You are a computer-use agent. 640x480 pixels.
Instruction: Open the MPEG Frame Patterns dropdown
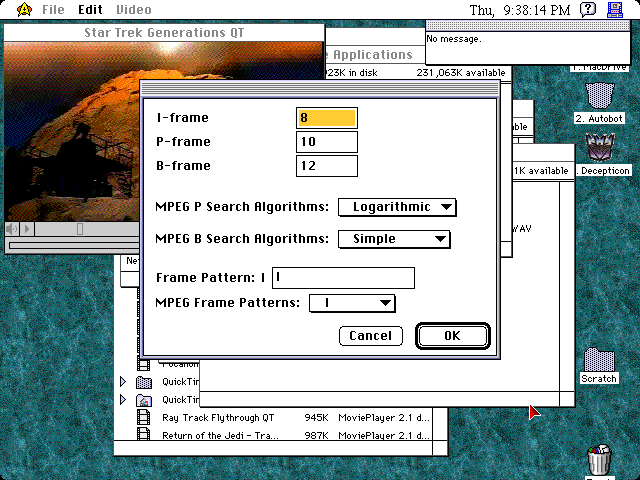click(x=352, y=303)
